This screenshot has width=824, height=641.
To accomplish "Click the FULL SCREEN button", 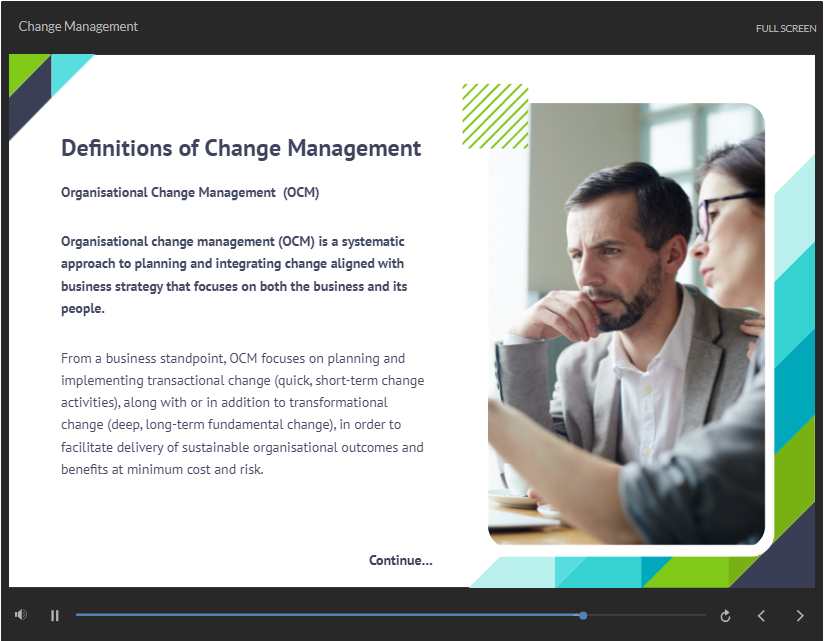I will pos(786,28).
